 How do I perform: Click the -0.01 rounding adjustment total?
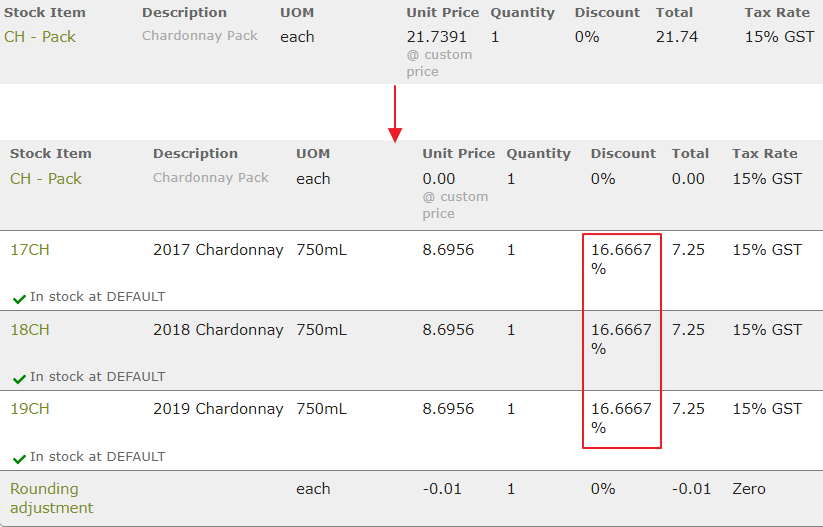click(691, 489)
